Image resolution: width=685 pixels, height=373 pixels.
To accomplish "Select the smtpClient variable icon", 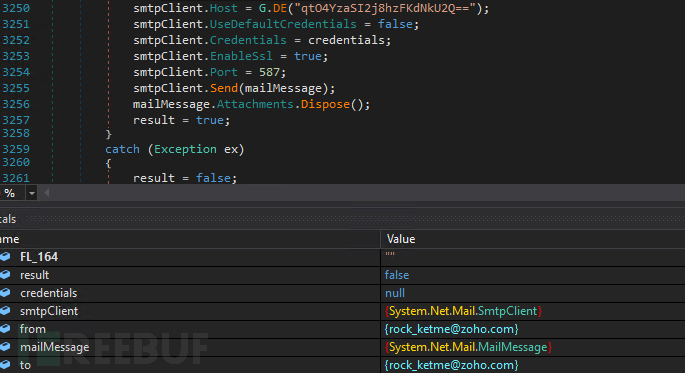I will 5,311.
